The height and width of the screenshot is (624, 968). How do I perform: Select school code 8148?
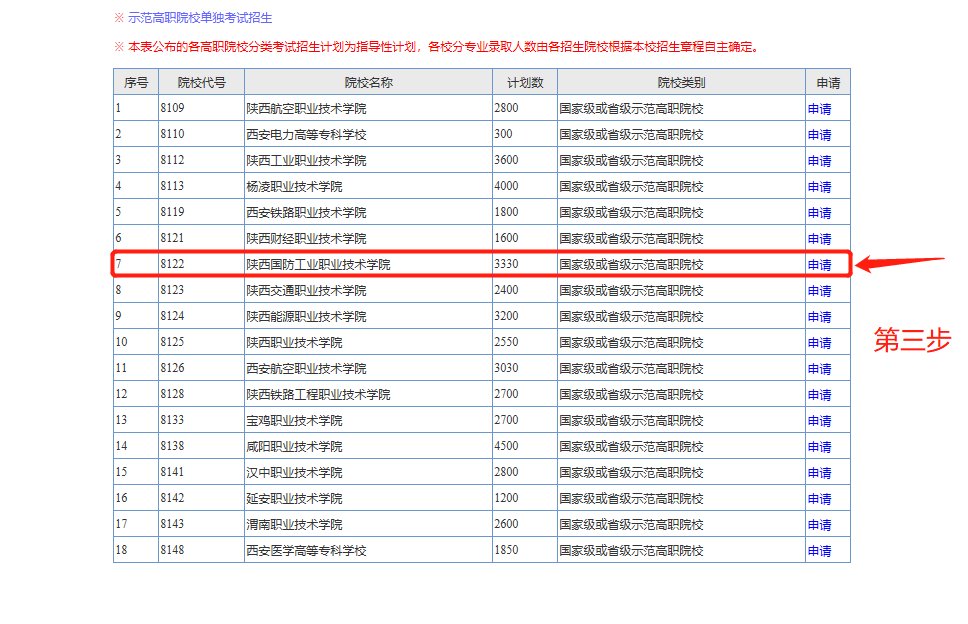click(x=172, y=550)
